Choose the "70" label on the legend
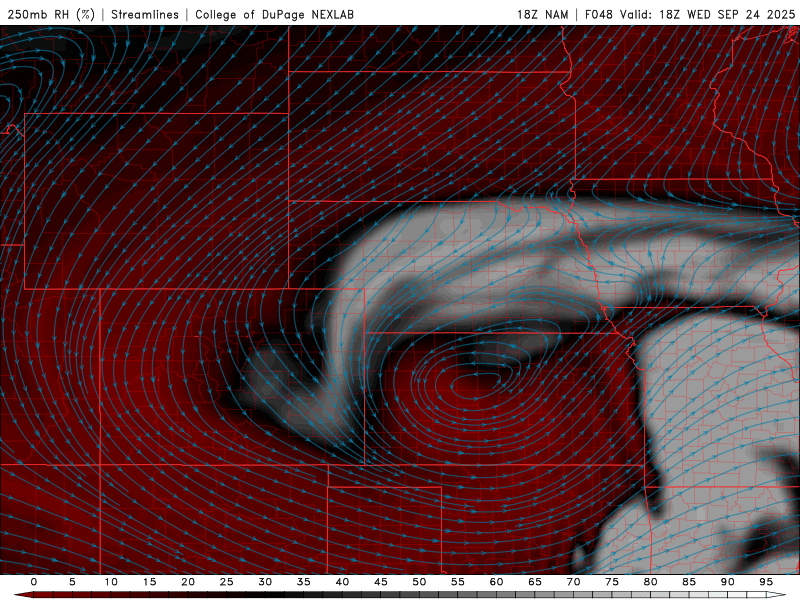 [x=573, y=582]
